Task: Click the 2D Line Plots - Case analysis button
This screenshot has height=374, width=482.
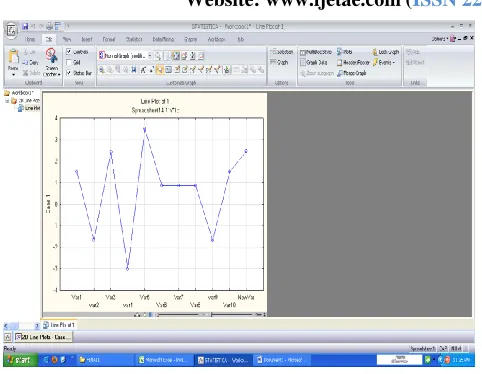Action: pos(43,337)
